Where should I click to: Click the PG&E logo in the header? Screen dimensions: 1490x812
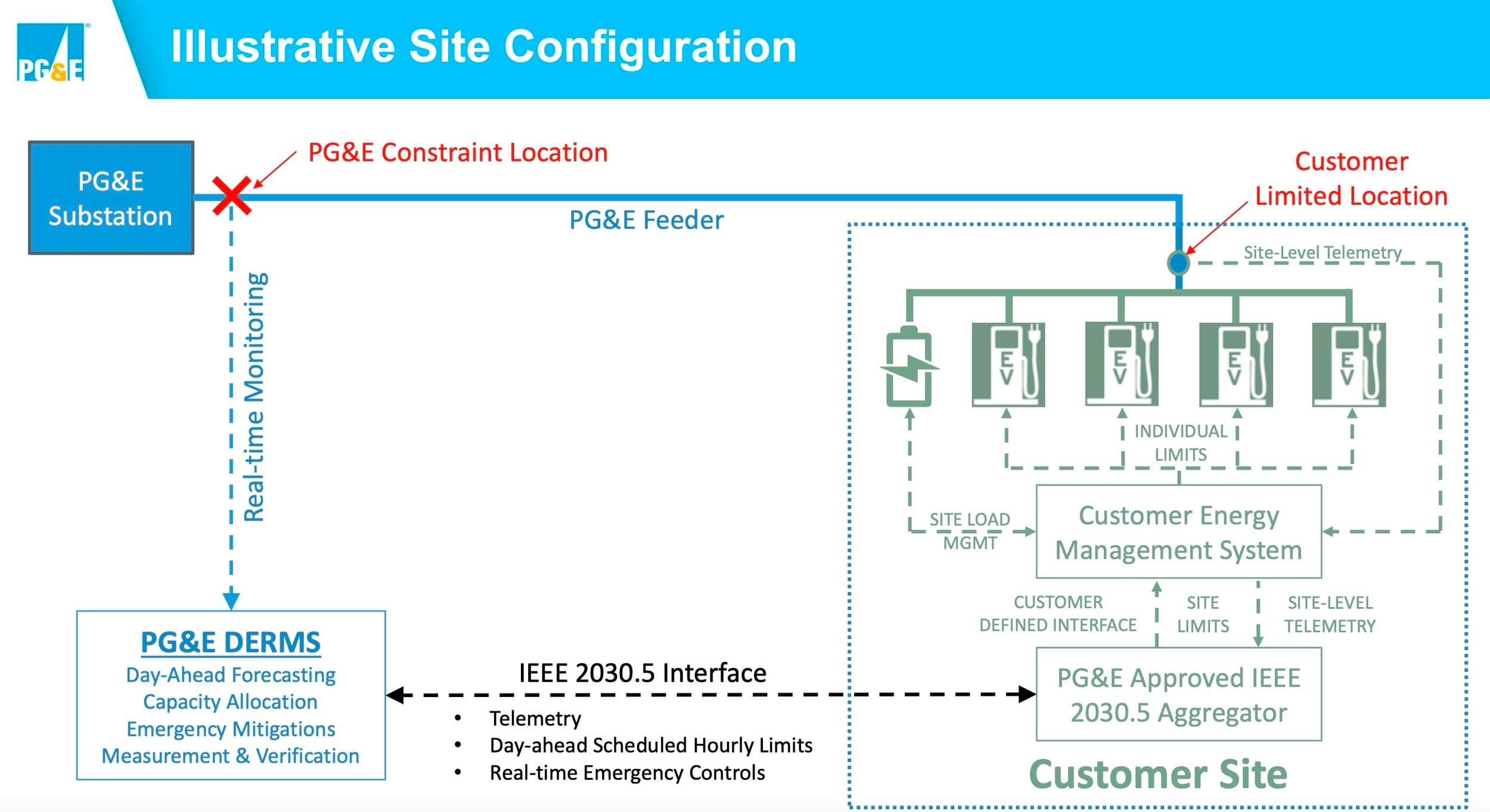pyautogui.click(x=51, y=52)
